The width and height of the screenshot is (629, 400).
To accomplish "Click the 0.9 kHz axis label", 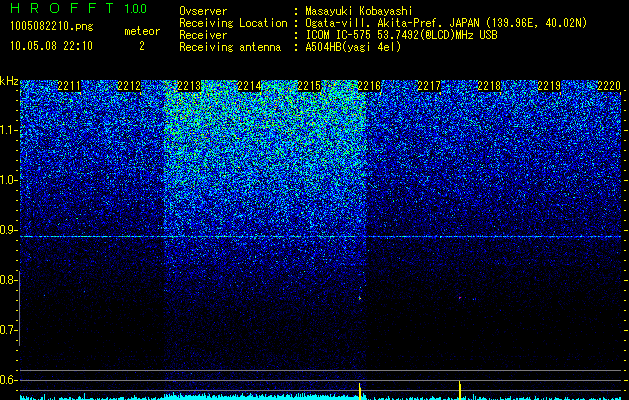I will coord(8,230).
